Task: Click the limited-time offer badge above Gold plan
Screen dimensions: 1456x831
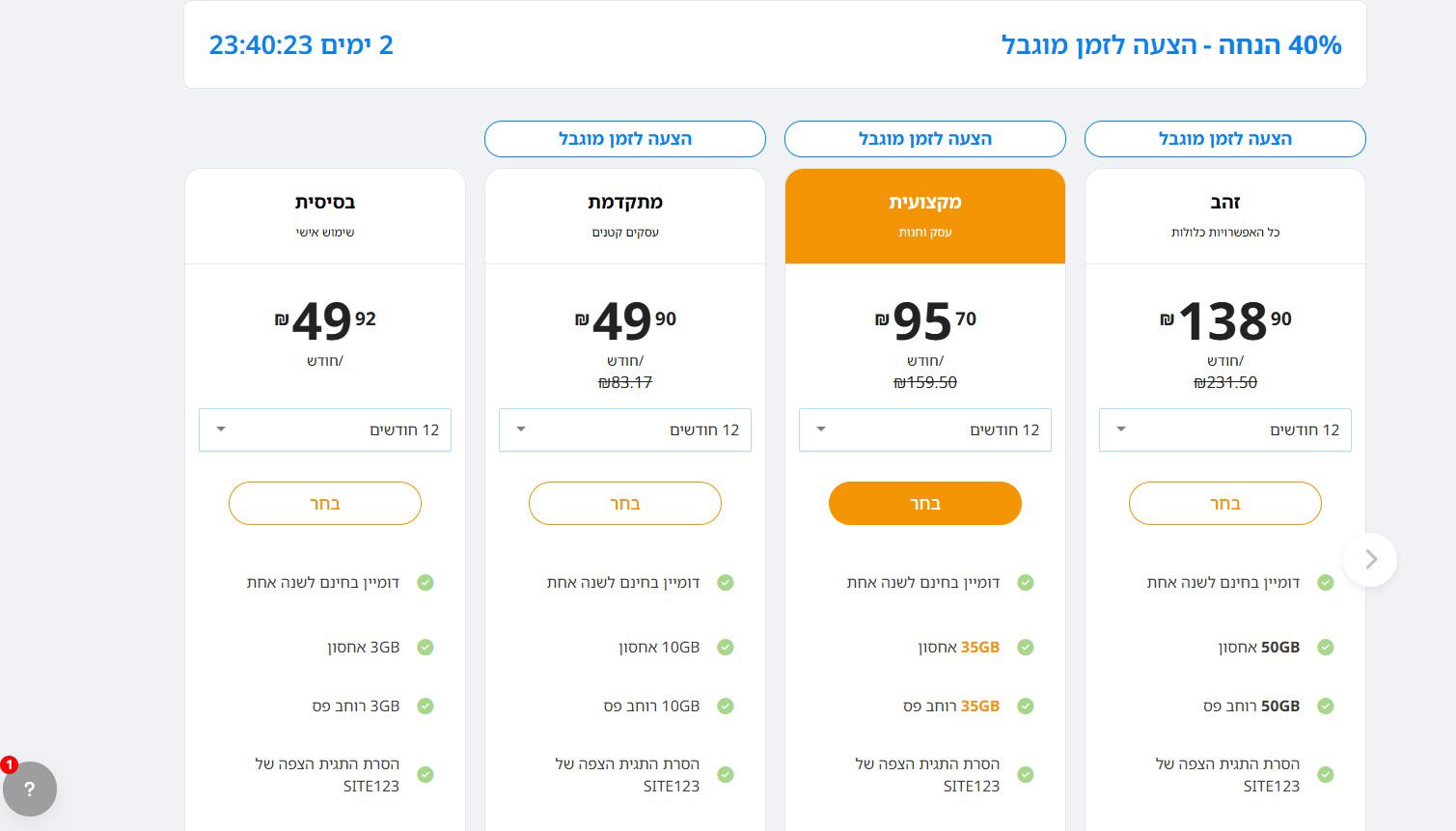Action: pos(1224,139)
